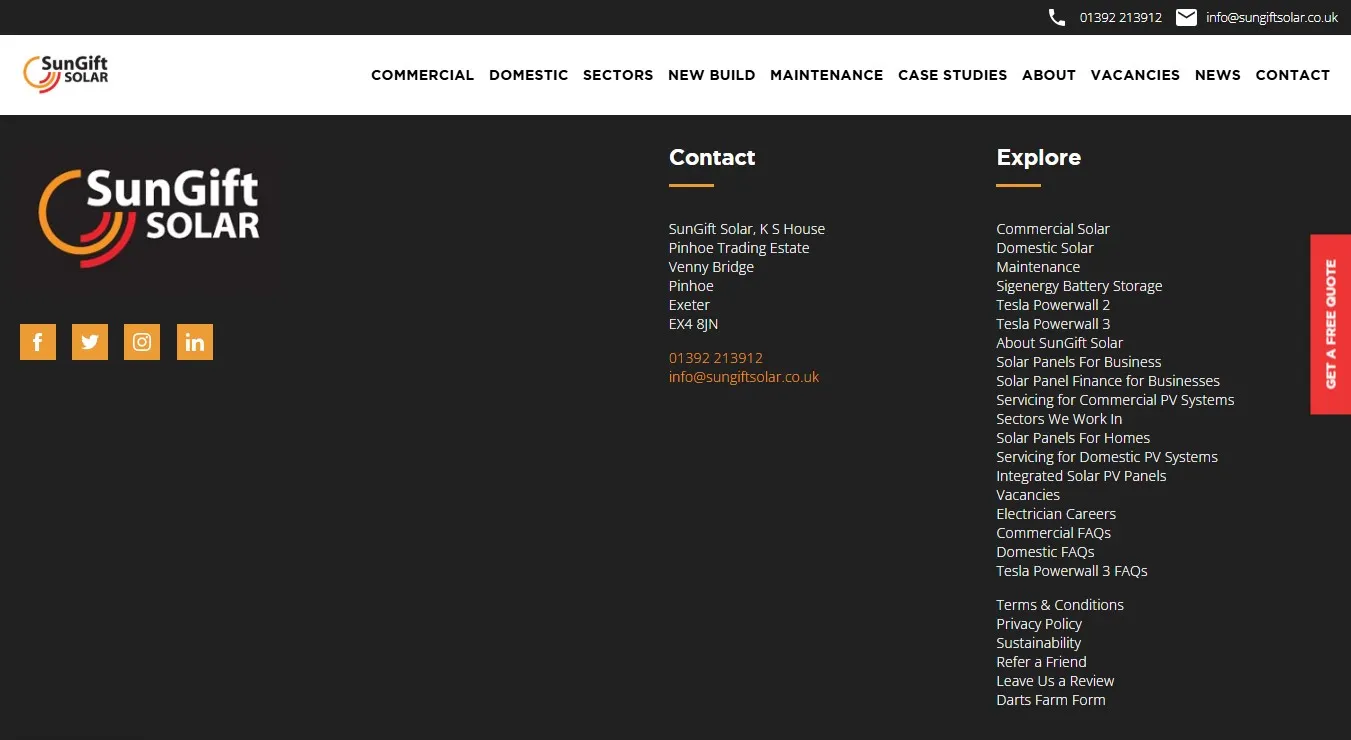Image resolution: width=1351 pixels, height=740 pixels.
Task: Open Servicing for Domestic PV Systems
Action: 1107,457
